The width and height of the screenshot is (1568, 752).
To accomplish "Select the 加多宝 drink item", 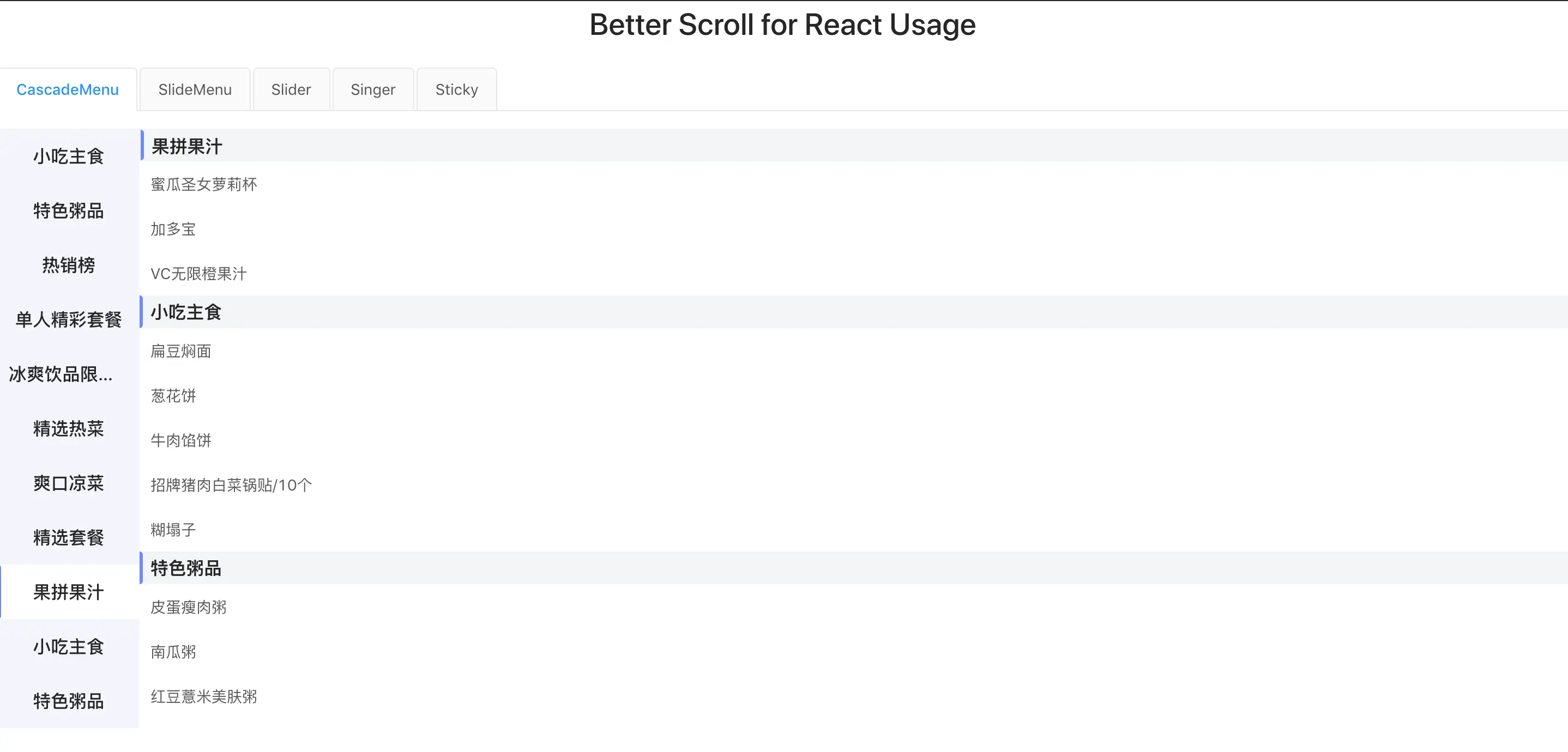I will point(173,229).
